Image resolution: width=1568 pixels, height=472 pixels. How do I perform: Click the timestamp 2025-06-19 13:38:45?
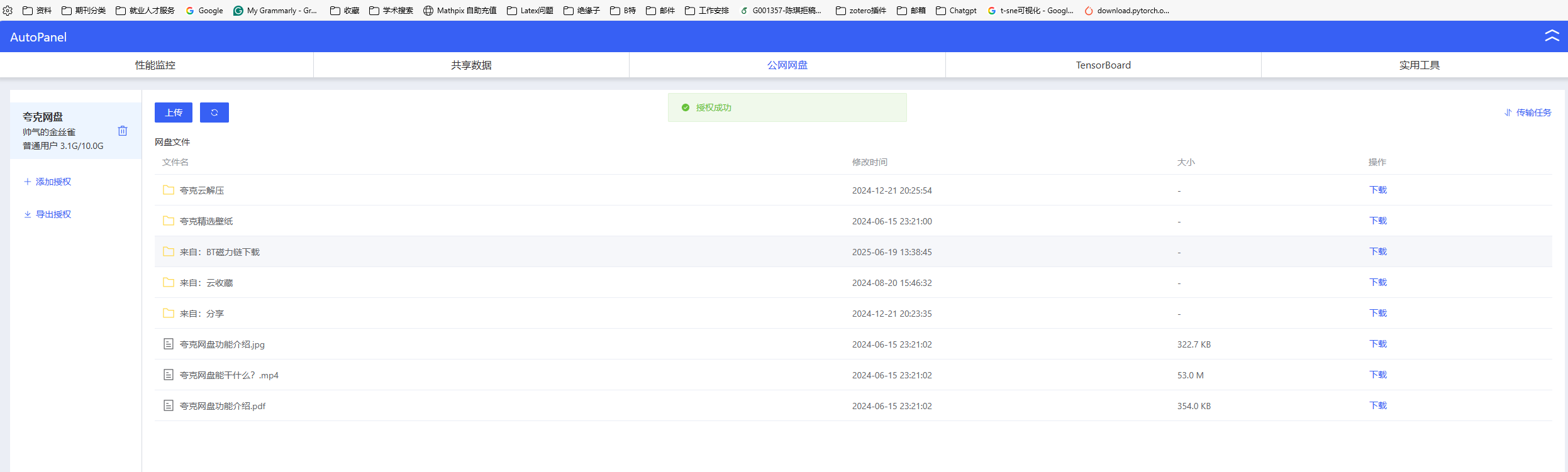point(892,252)
